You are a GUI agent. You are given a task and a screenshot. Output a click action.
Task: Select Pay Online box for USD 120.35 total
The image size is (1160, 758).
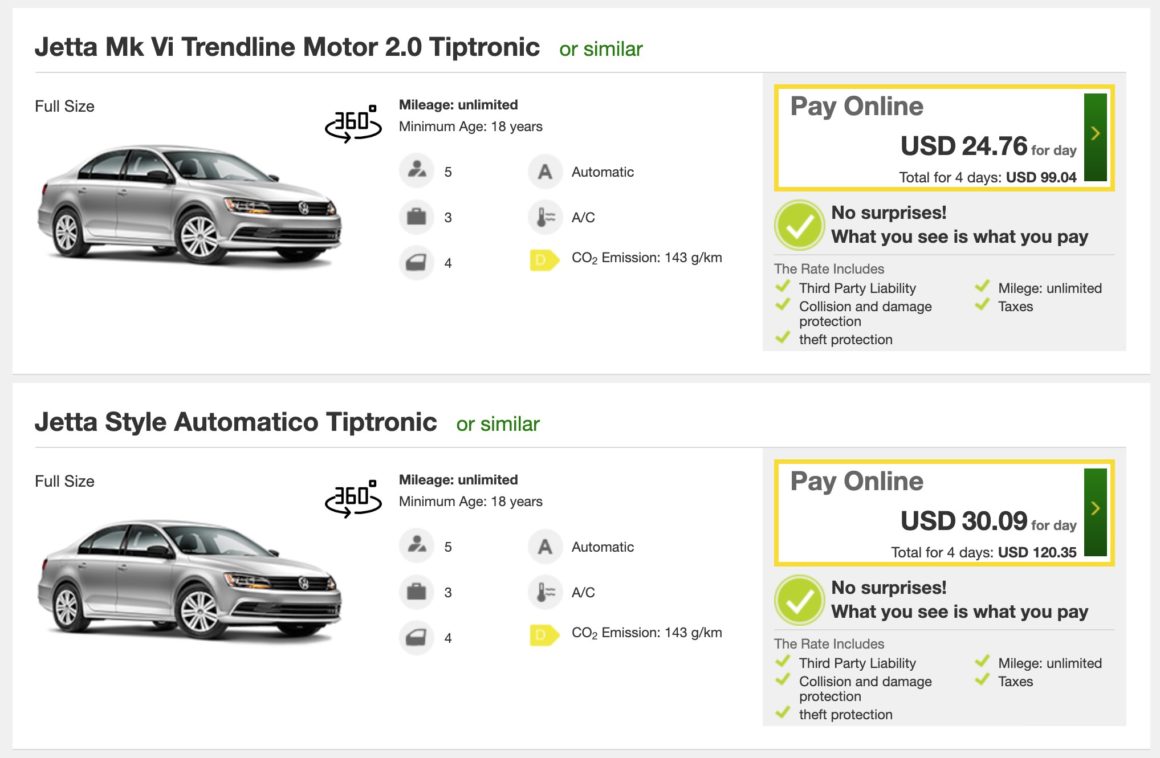[x=930, y=513]
